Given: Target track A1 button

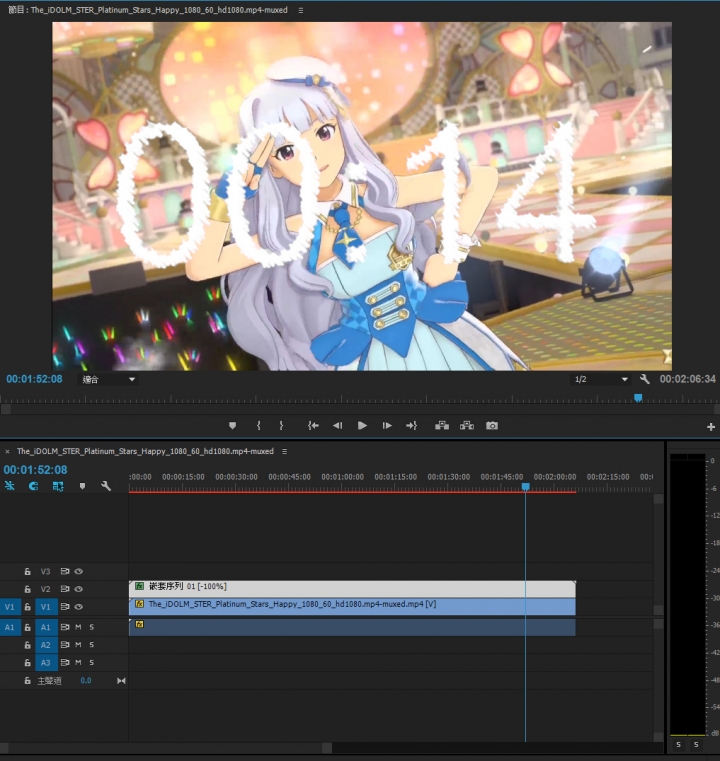Looking at the screenshot, I should (x=46, y=627).
